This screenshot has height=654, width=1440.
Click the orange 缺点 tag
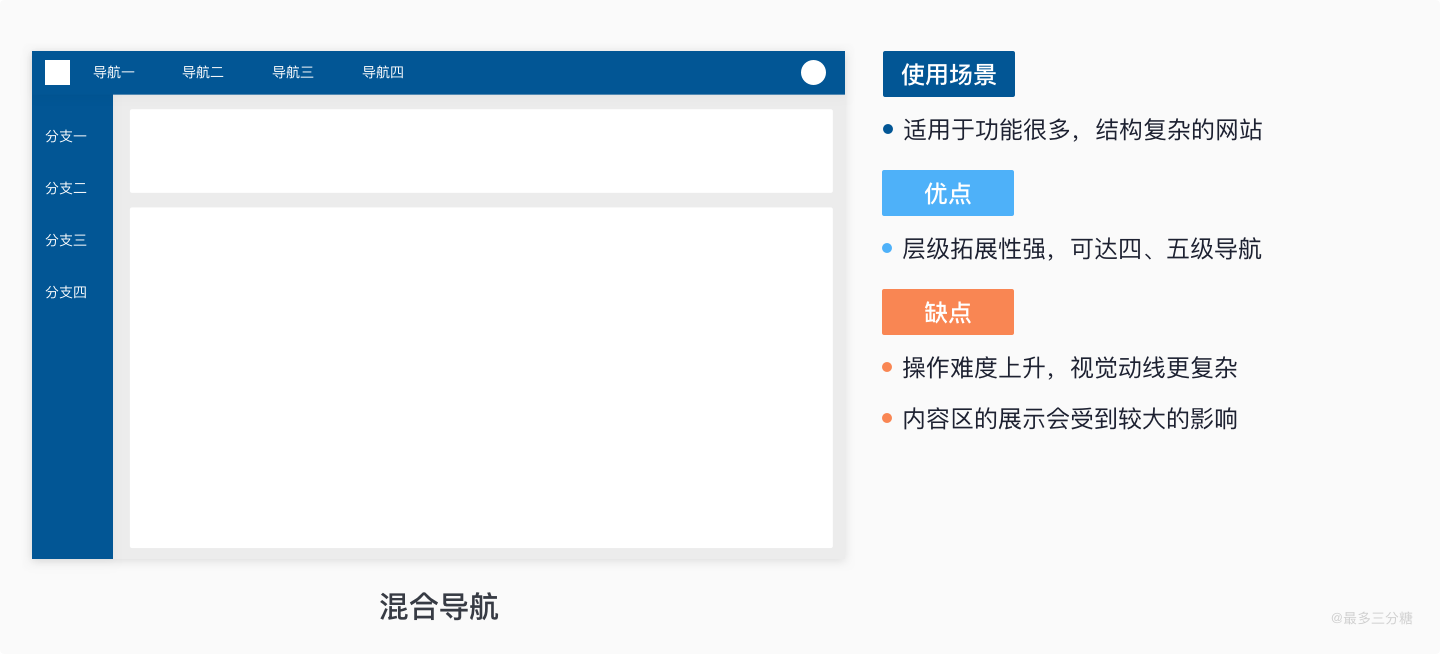coord(947,312)
